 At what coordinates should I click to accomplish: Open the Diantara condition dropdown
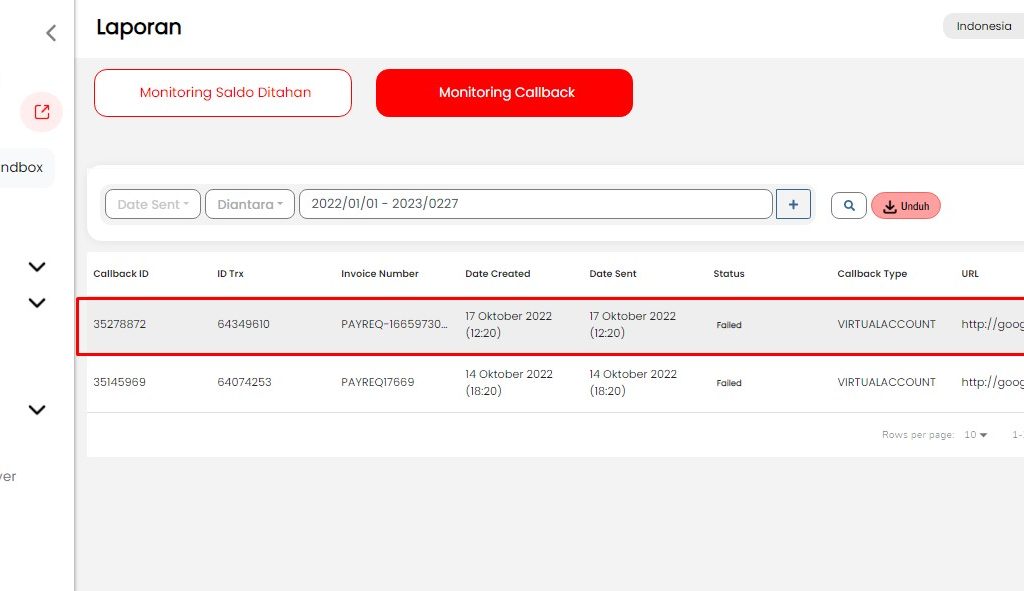point(250,204)
